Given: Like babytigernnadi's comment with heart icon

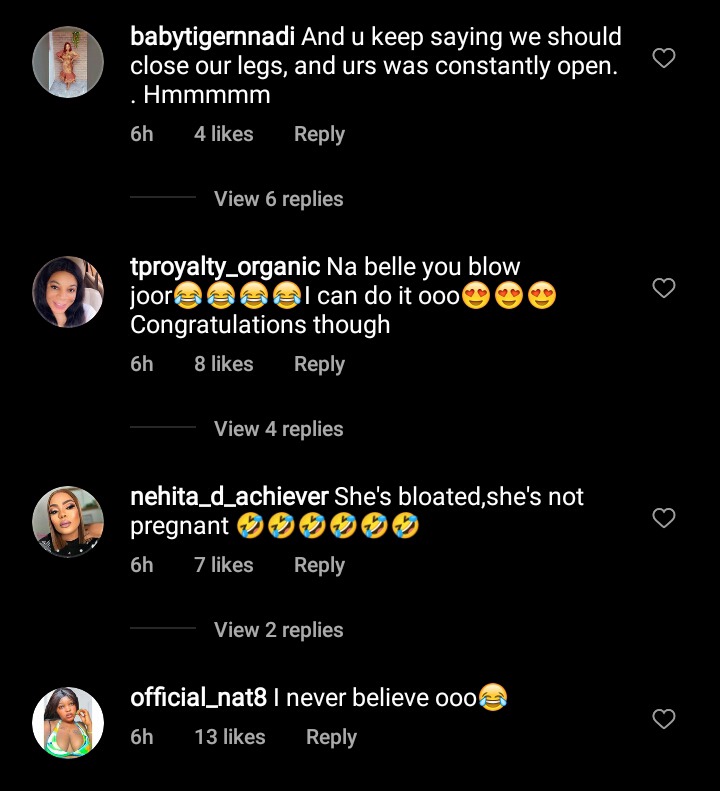Looking at the screenshot, I should [x=663, y=59].
